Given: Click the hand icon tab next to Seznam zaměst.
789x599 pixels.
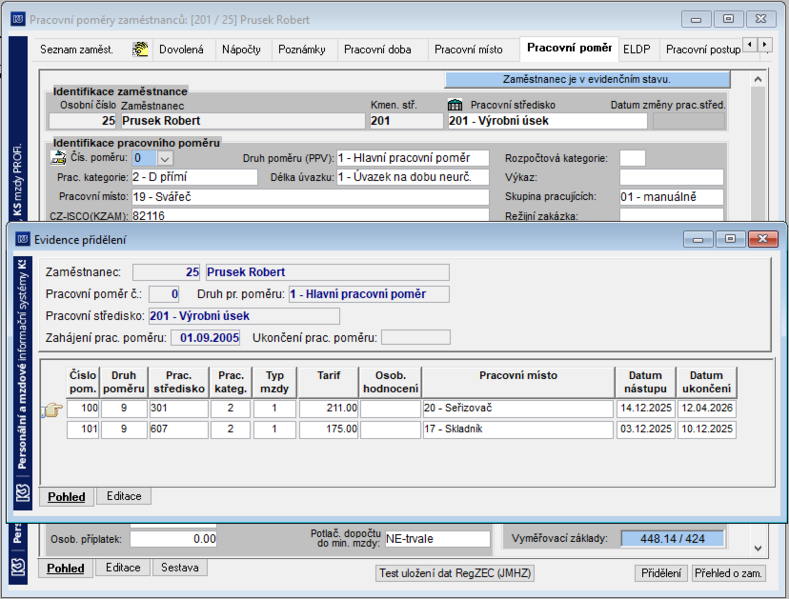Looking at the screenshot, I should [x=140, y=49].
